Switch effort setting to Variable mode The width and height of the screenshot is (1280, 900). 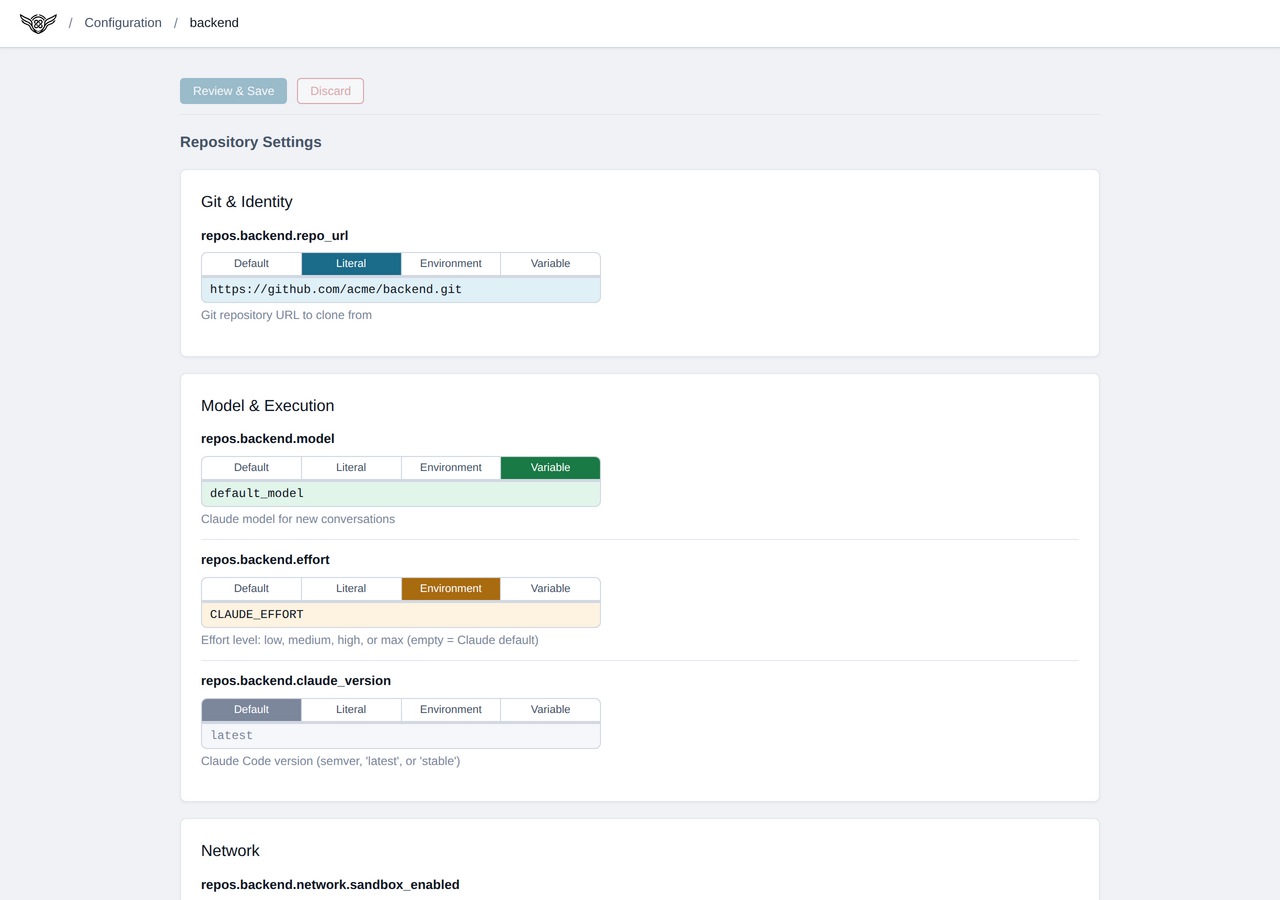pos(550,588)
